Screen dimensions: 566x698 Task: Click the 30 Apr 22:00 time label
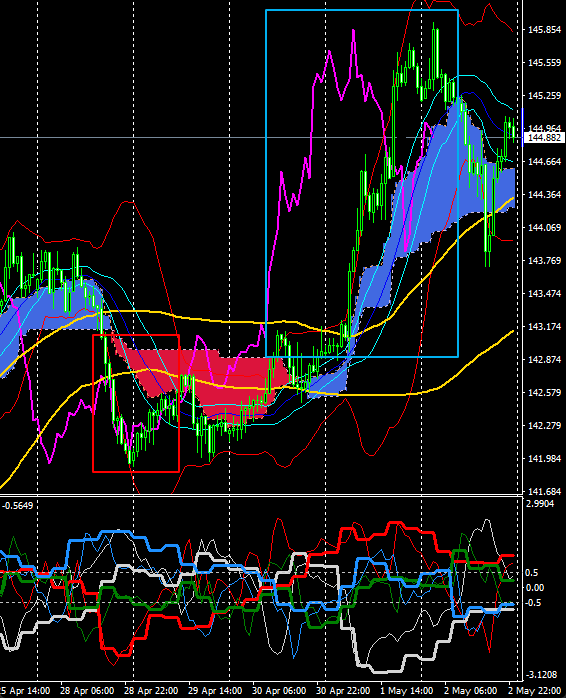point(343,691)
